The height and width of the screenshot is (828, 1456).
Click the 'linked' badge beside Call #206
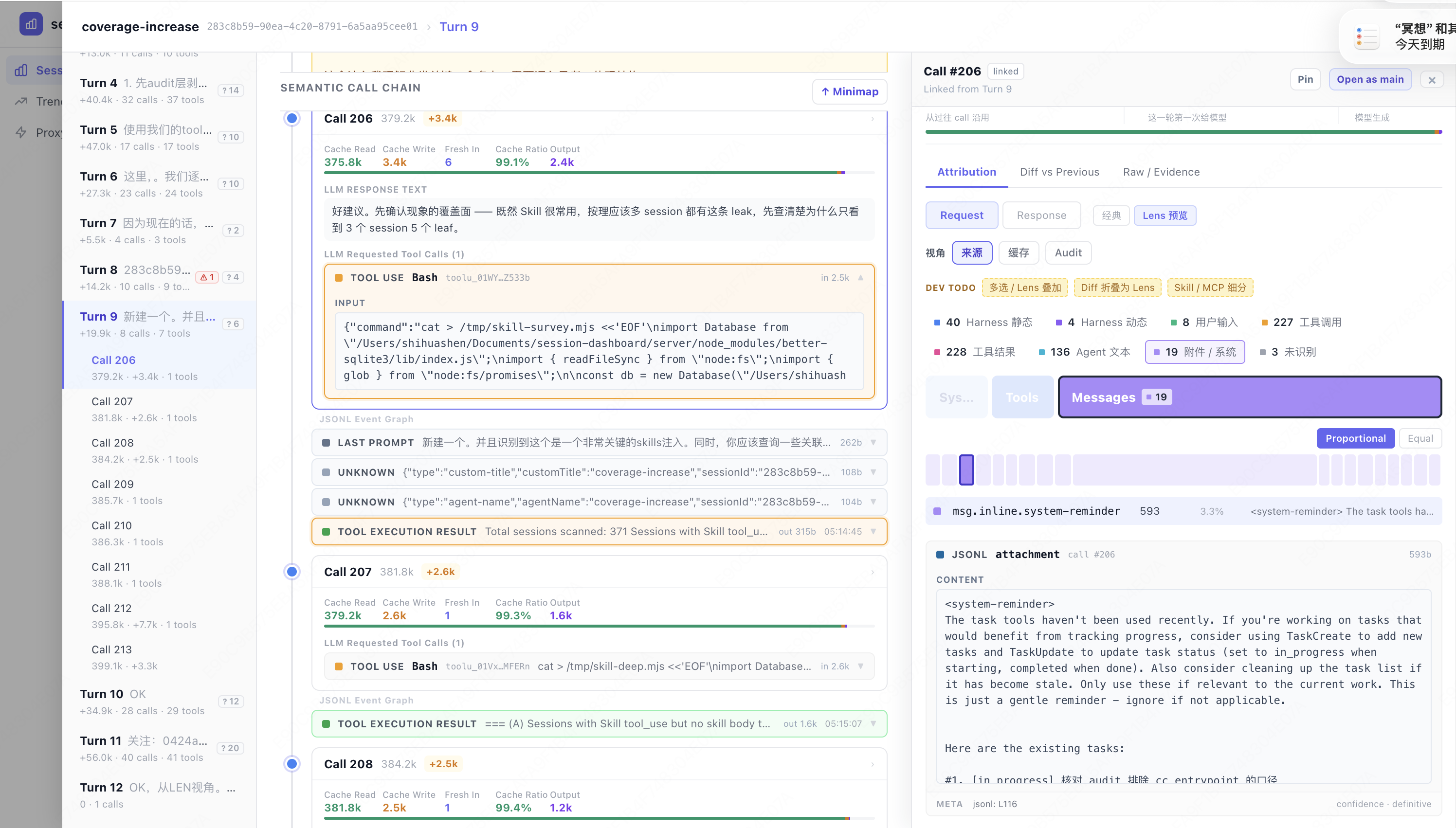[x=1005, y=71]
